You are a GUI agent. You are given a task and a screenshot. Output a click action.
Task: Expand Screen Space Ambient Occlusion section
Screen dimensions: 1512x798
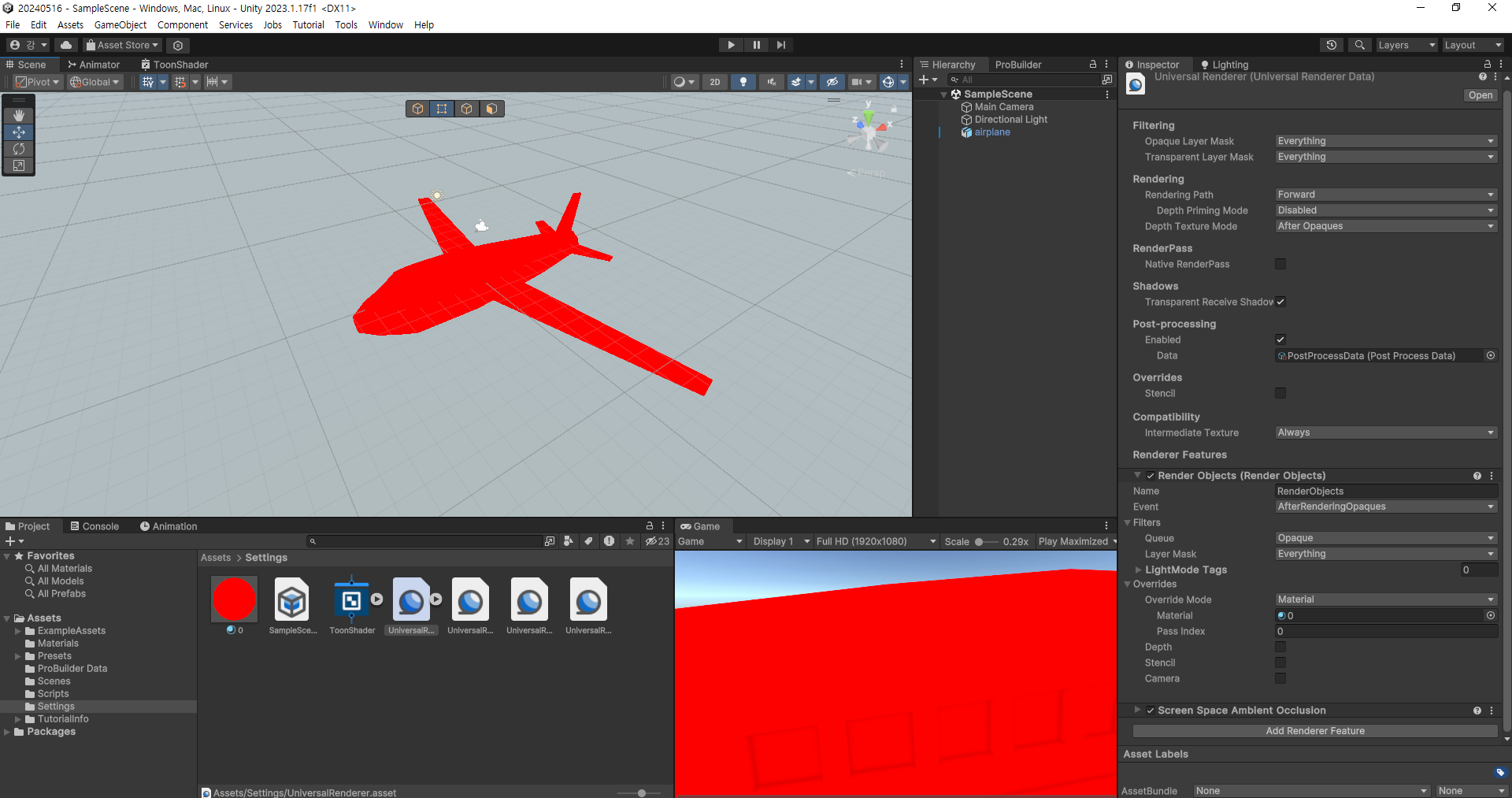click(x=1137, y=711)
